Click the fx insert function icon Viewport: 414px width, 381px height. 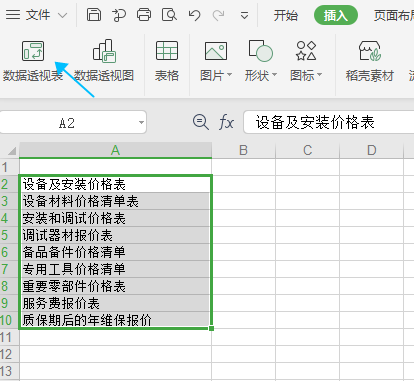pos(226,122)
